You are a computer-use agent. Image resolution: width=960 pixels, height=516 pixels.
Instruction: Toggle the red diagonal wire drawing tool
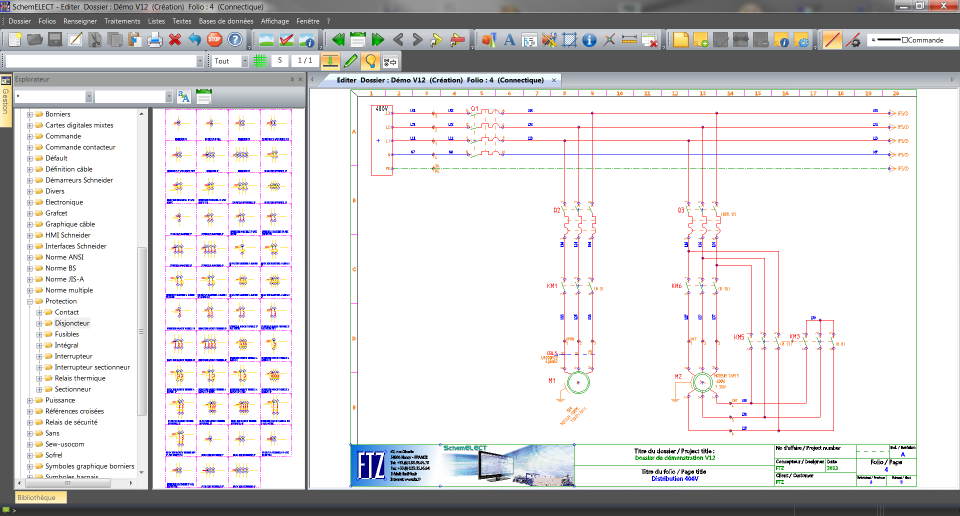(x=832, y=40)
